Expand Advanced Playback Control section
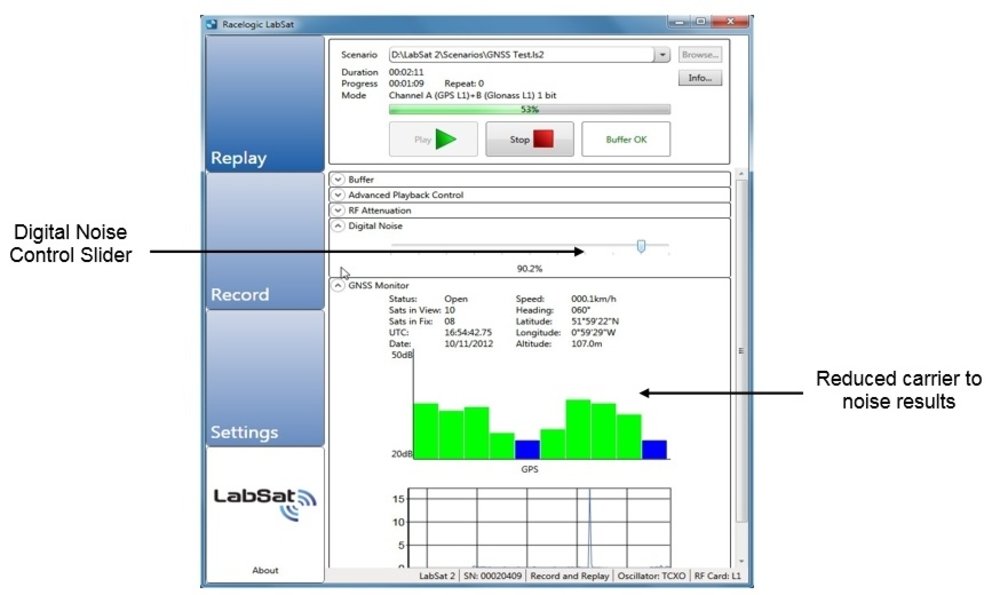 338,195
